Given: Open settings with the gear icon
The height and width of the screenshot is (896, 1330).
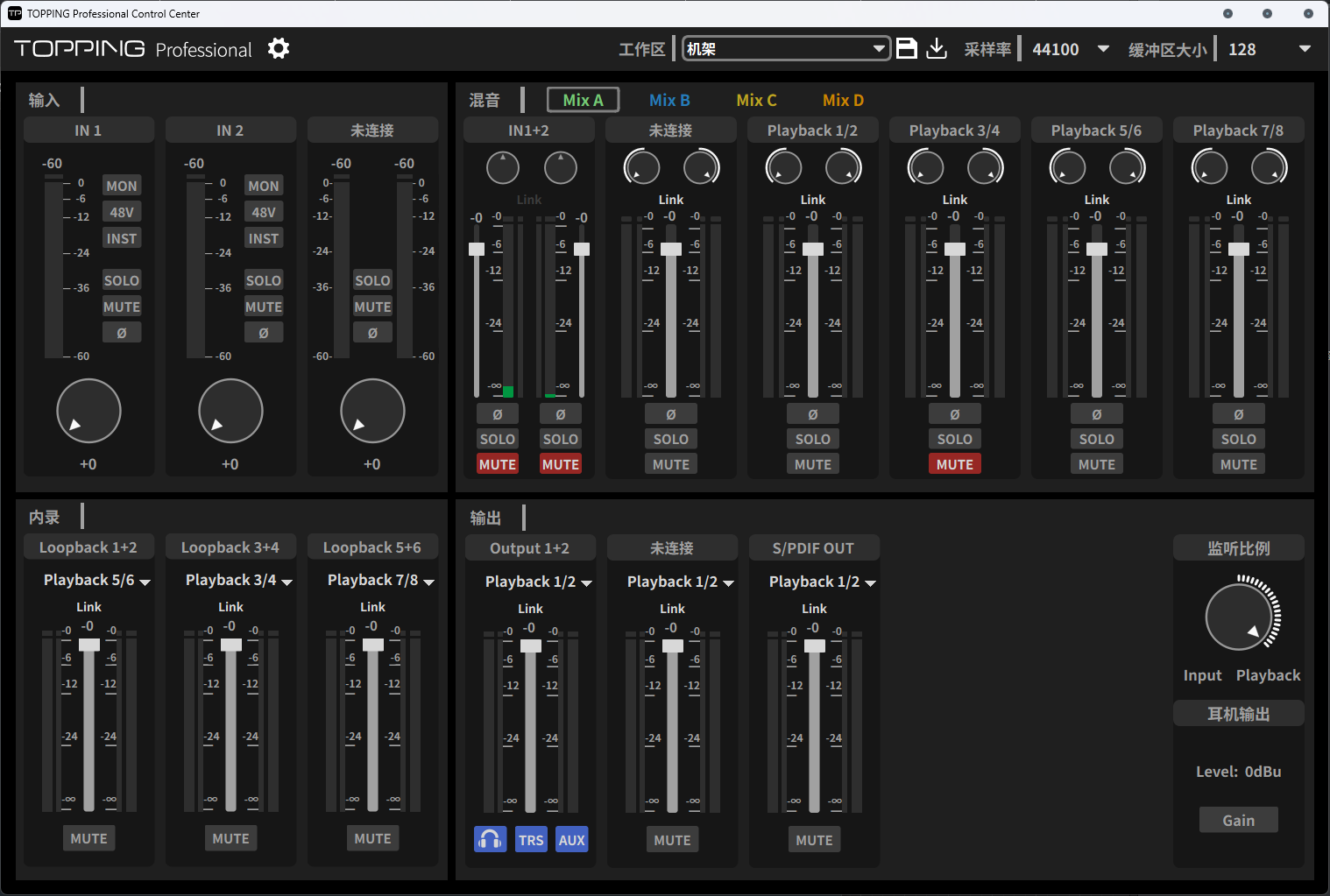Looking at the screenshot, I should [x=279, y=49].
